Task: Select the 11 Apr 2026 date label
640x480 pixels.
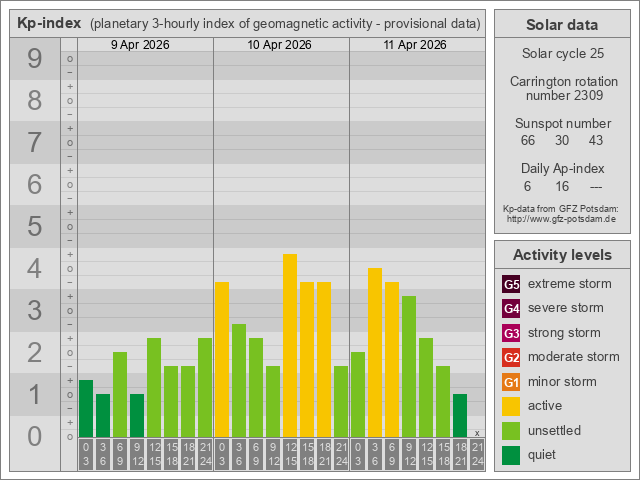Action: pyautogui.click(x=417, y=45)
